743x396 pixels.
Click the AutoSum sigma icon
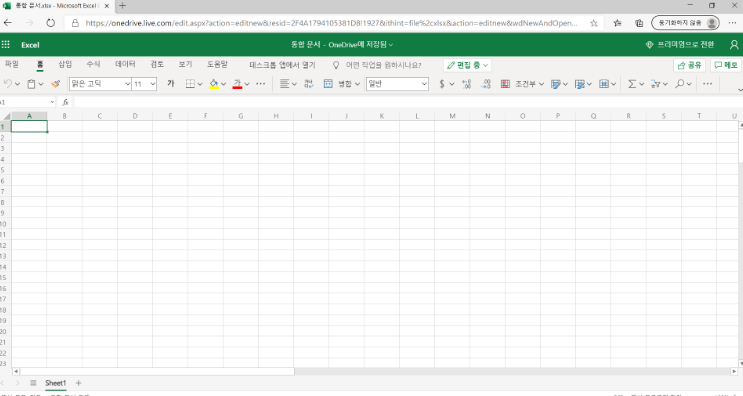point(632,84)
